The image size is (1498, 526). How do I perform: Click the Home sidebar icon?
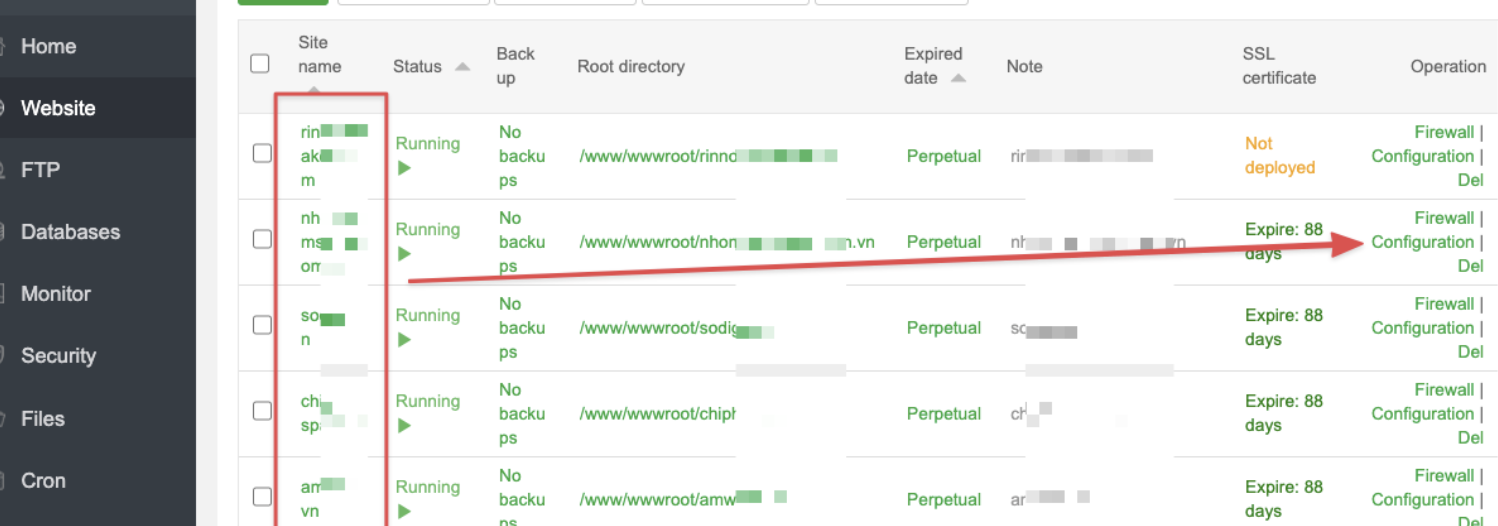3,46
